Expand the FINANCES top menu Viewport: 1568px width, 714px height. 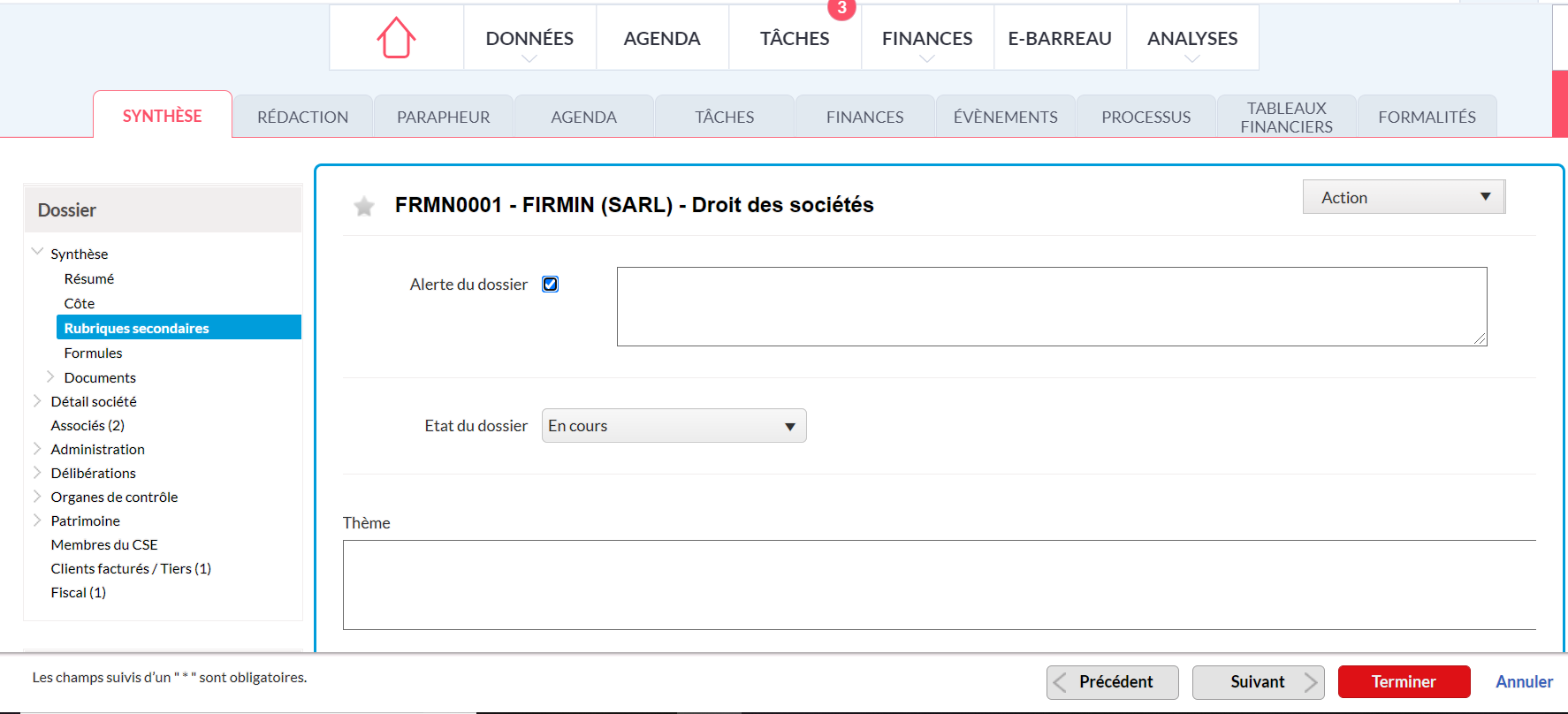click(927, 38)
